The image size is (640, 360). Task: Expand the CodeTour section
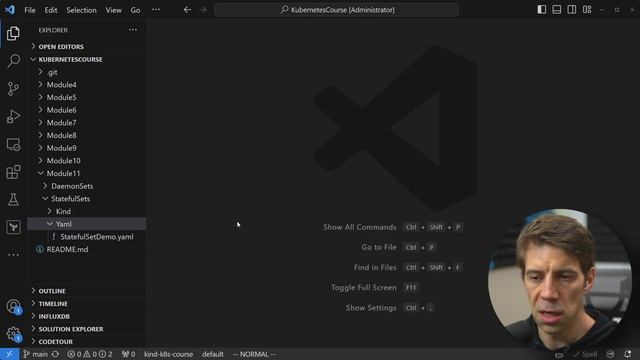(87, 342)
